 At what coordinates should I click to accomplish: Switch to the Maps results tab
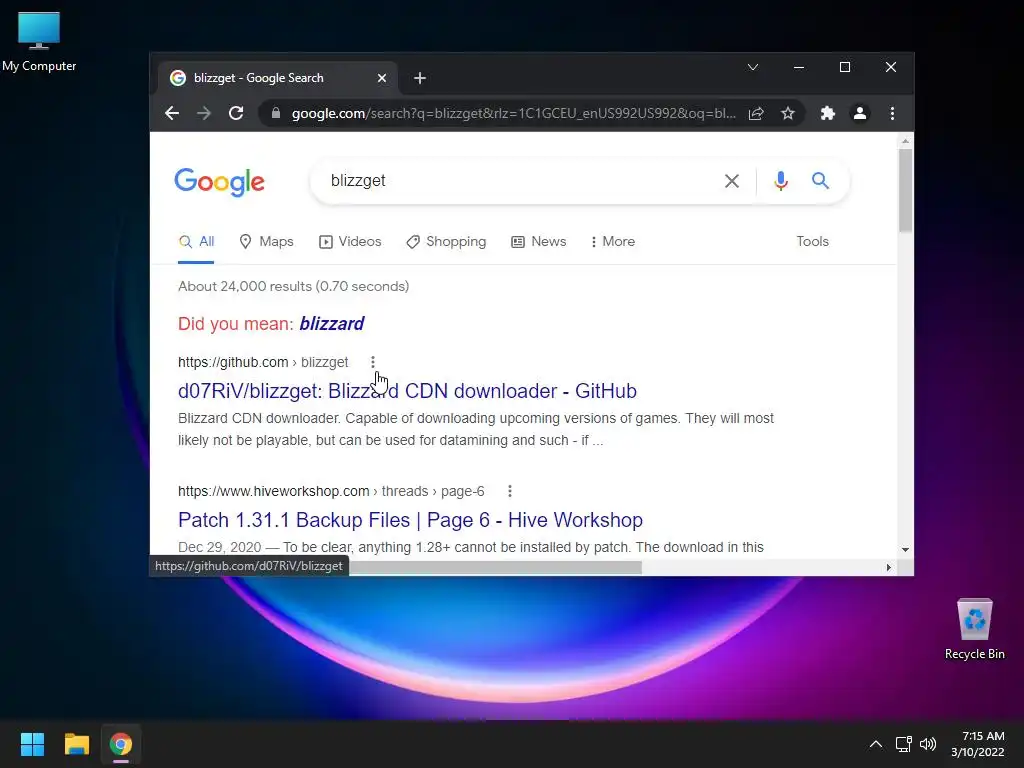pyautogui.click(x=266, y=242)
